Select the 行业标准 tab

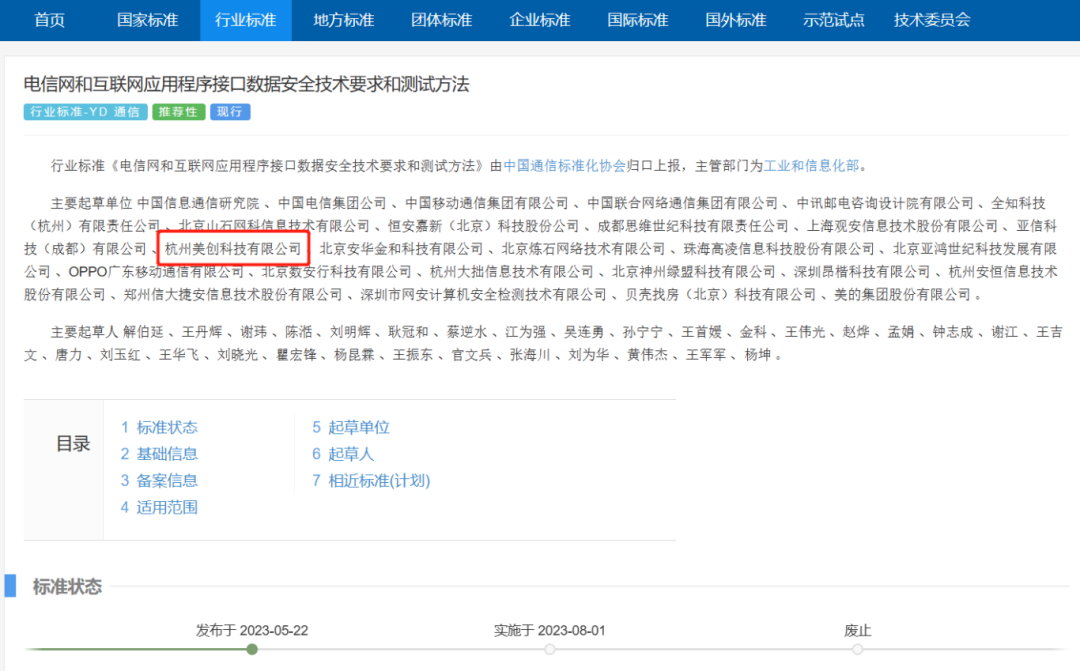(246, 20)
